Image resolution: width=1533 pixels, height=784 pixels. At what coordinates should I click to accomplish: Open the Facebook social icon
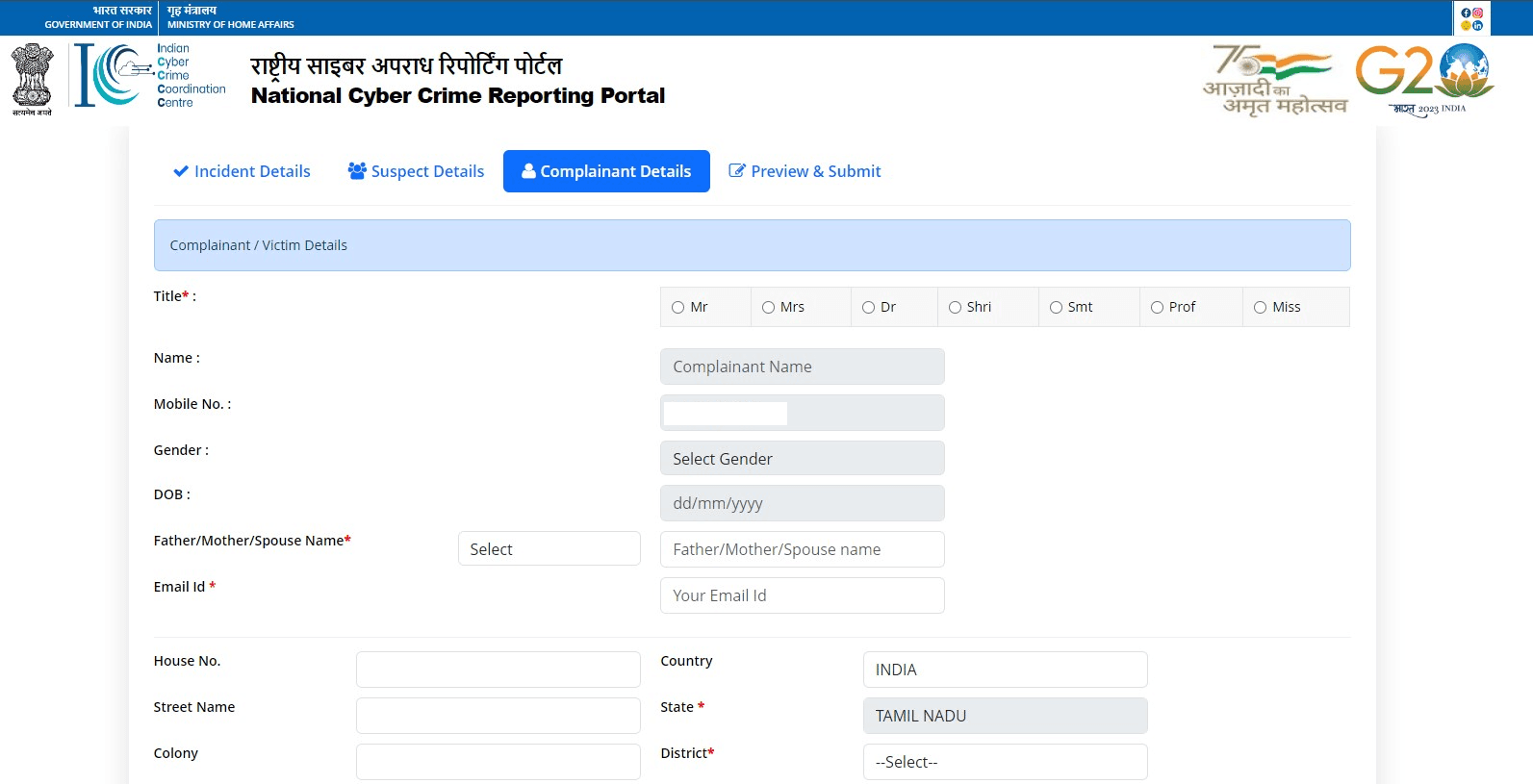[1466, 13]
